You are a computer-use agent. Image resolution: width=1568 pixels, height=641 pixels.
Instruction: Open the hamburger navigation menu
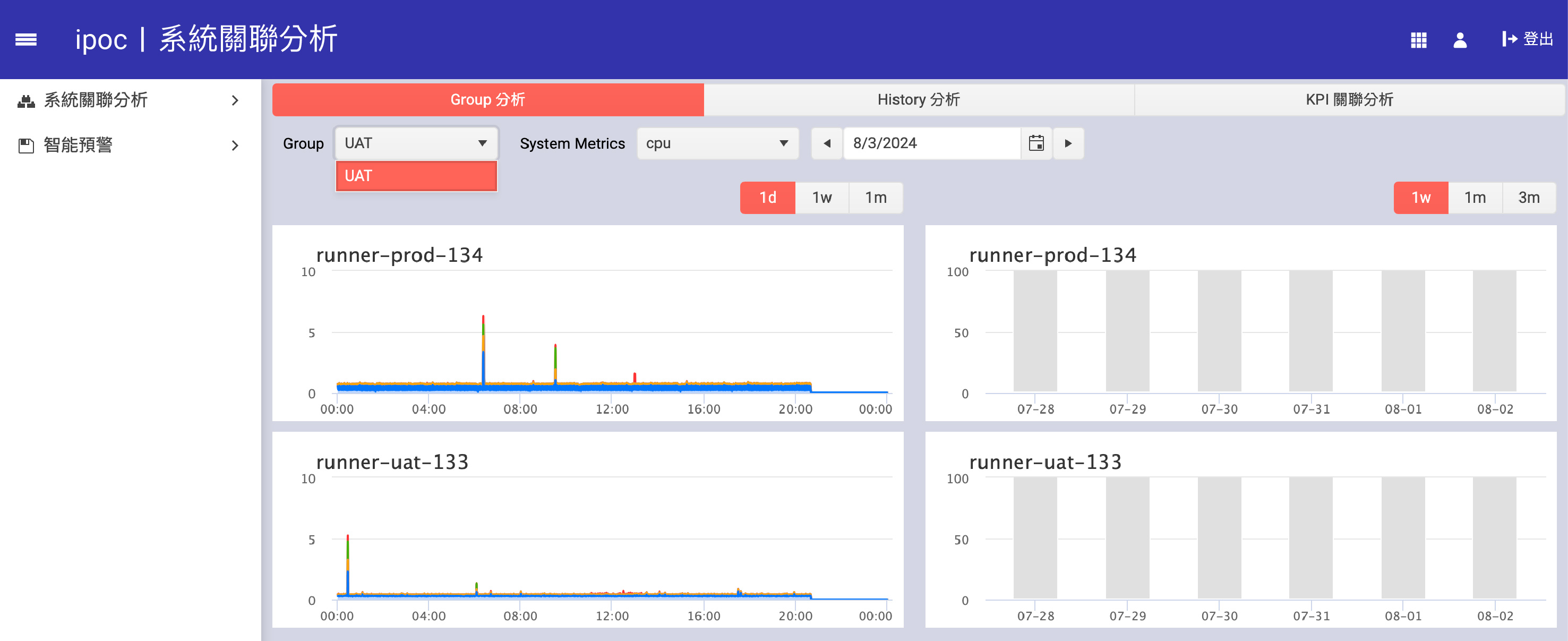pyautogui.click(x=25, y=40)
